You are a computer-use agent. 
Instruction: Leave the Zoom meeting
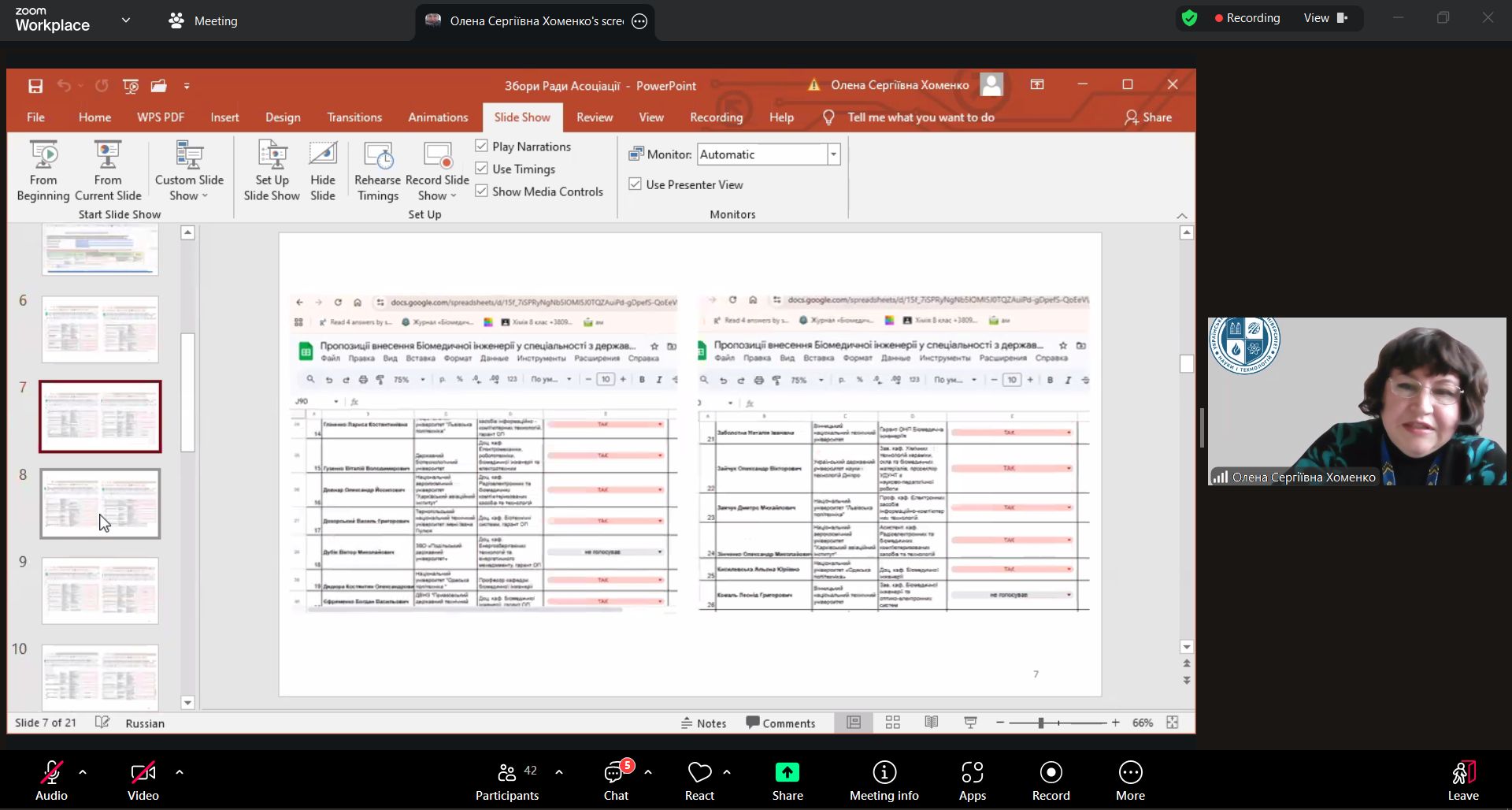(x=1462, y=781)
